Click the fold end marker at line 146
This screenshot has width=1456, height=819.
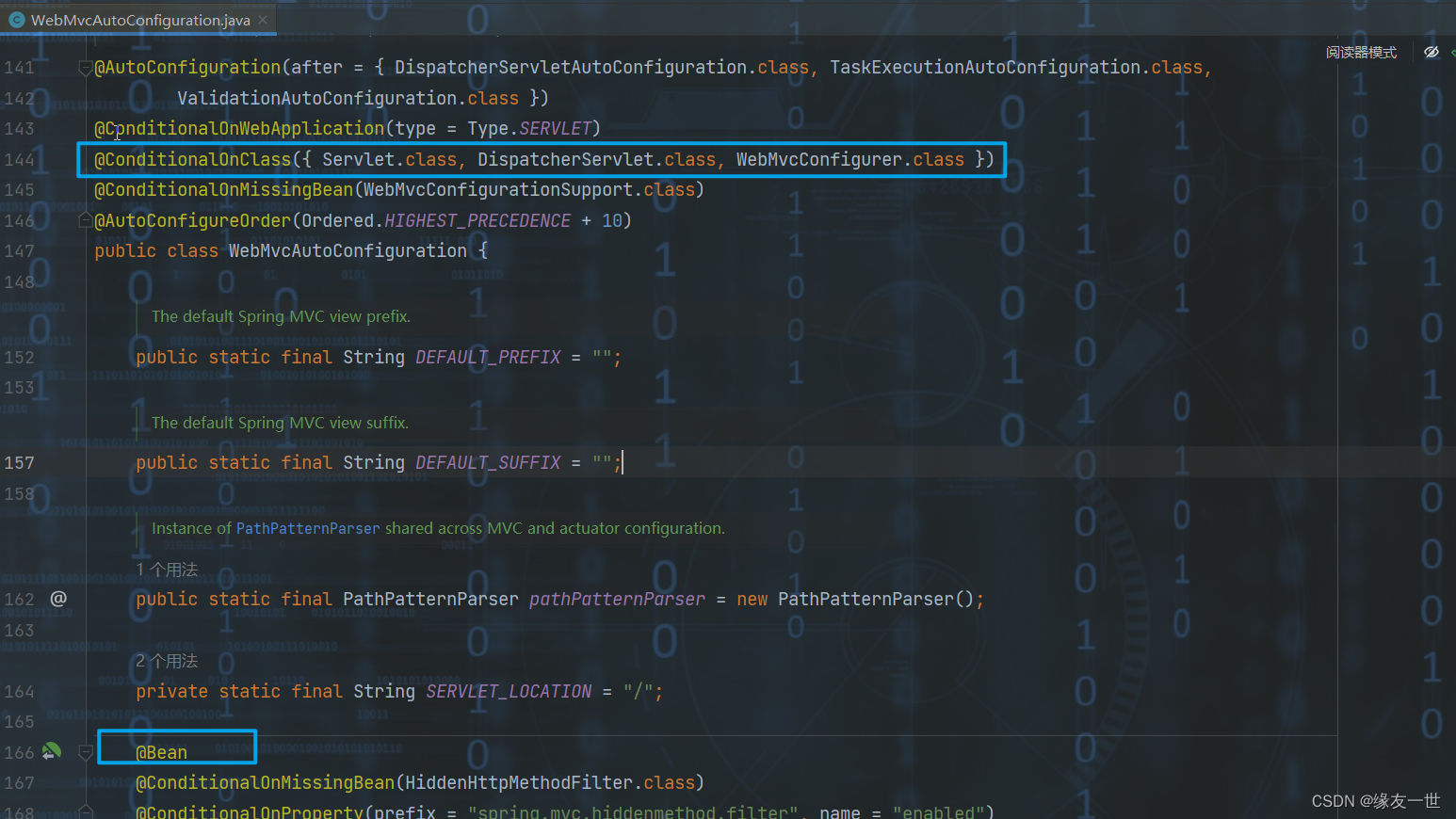point(85,220)
